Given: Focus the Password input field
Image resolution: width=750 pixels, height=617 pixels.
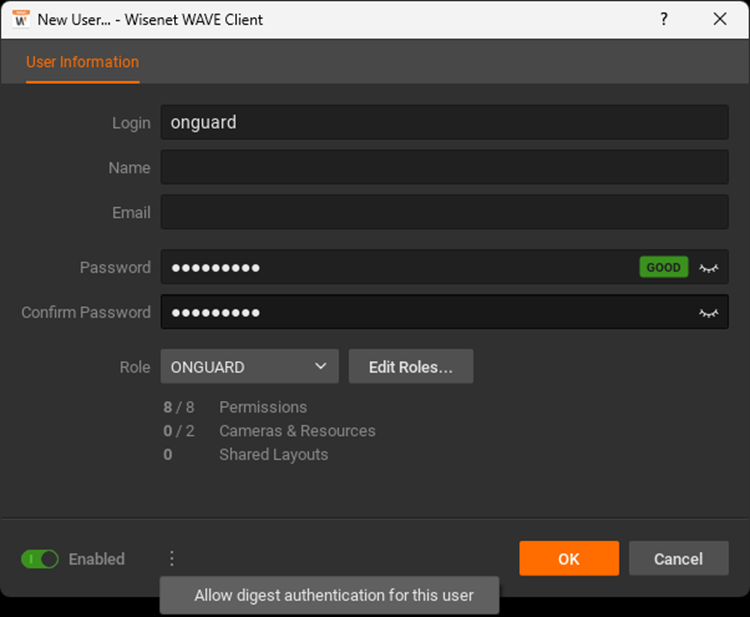Looking at the screenshot, I should [x=444, y=267].
